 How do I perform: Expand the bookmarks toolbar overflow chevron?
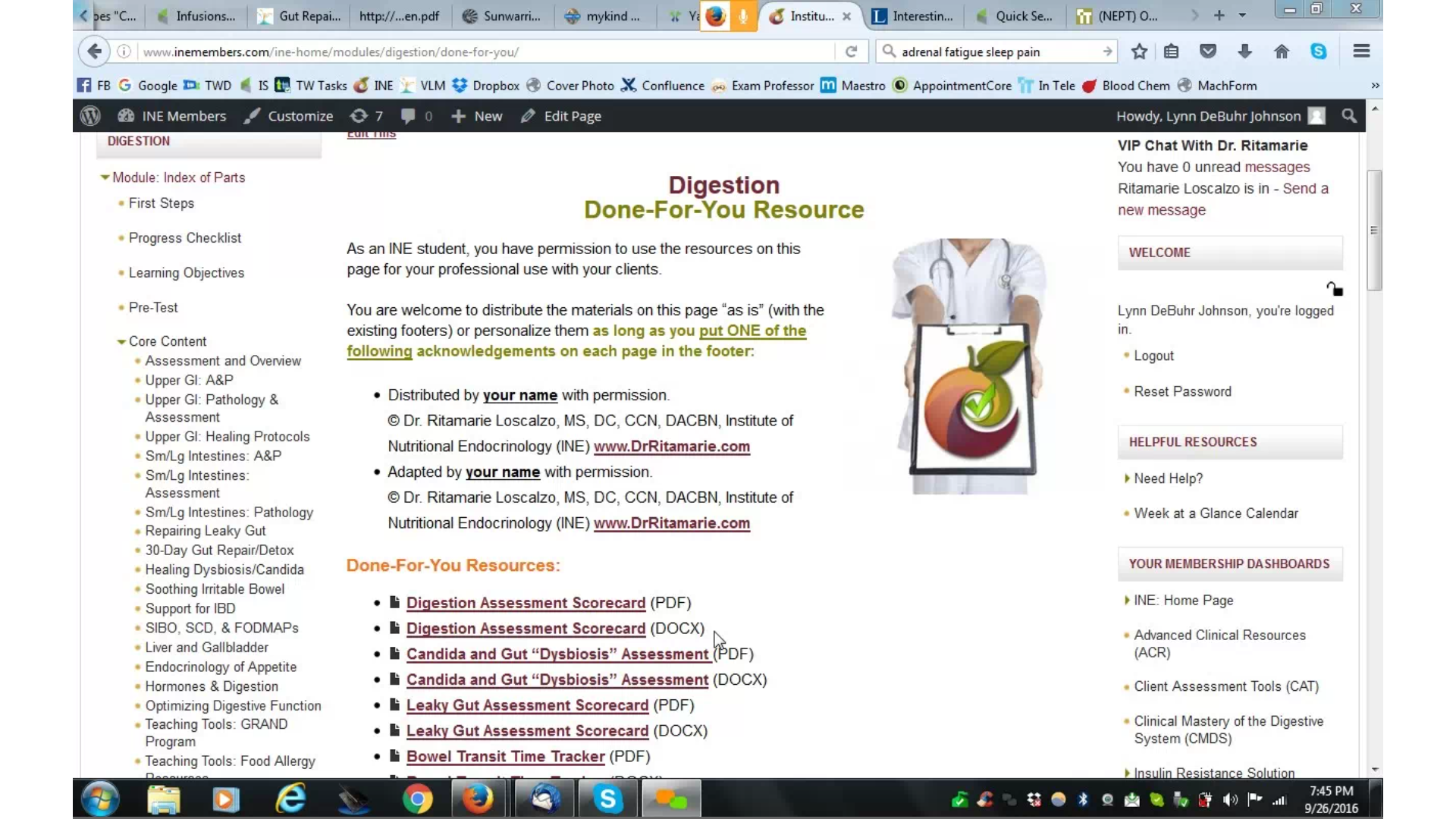1375,86
